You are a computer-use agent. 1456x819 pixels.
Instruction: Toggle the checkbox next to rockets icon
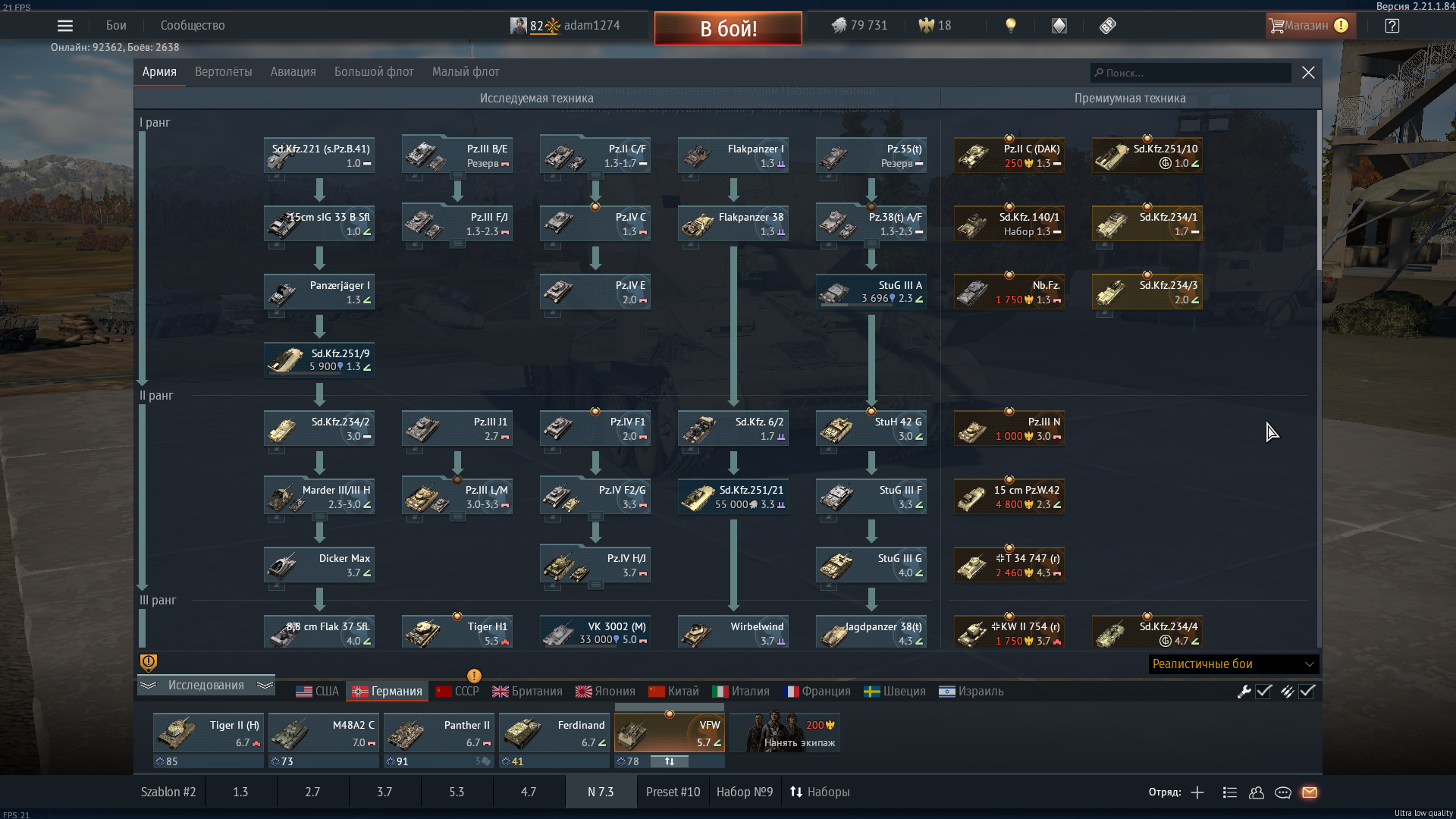point(1307,692)
